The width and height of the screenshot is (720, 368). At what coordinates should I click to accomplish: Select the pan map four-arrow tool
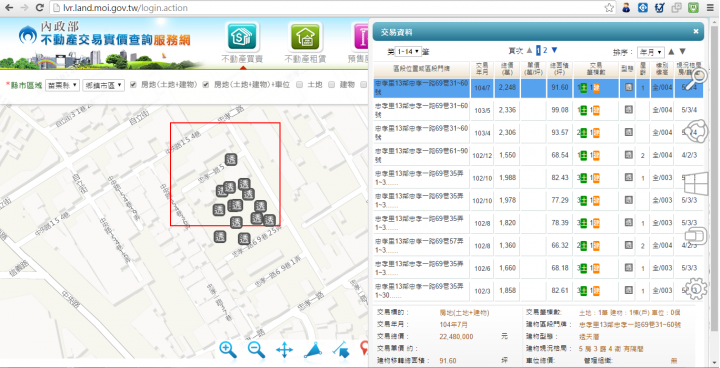pos(285,350)
